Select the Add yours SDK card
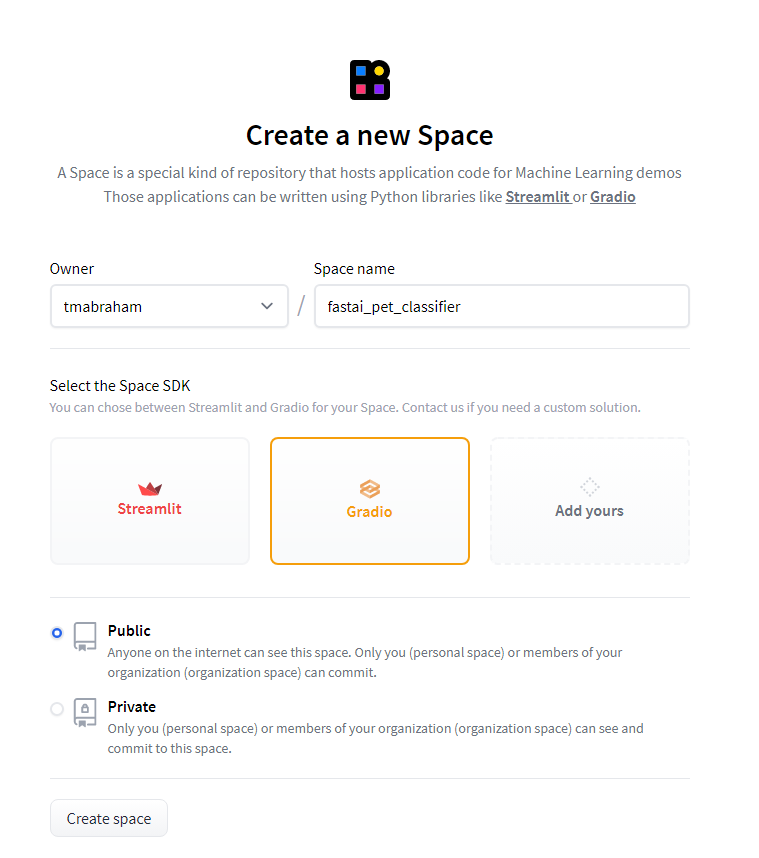 pos(589,501)
